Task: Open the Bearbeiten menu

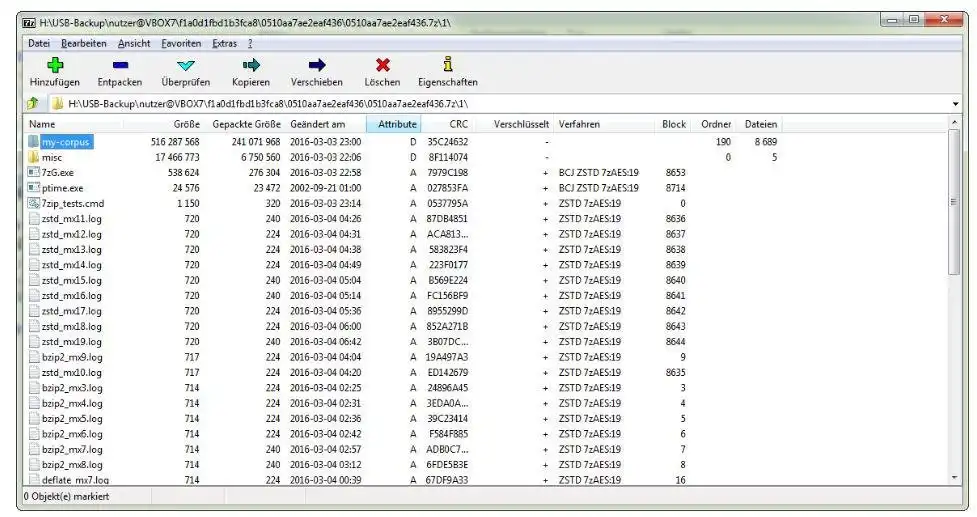Action: click(83, 44)
